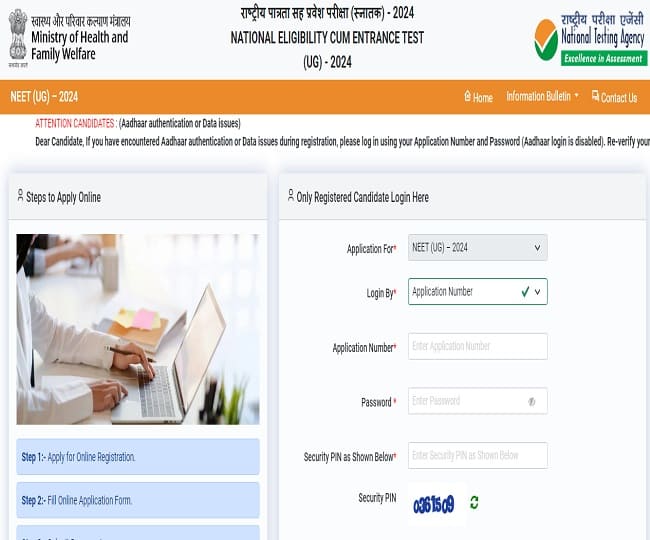Toggle password visibility eye icon
This screenshot has height=540, width=650.
(532, 401)
